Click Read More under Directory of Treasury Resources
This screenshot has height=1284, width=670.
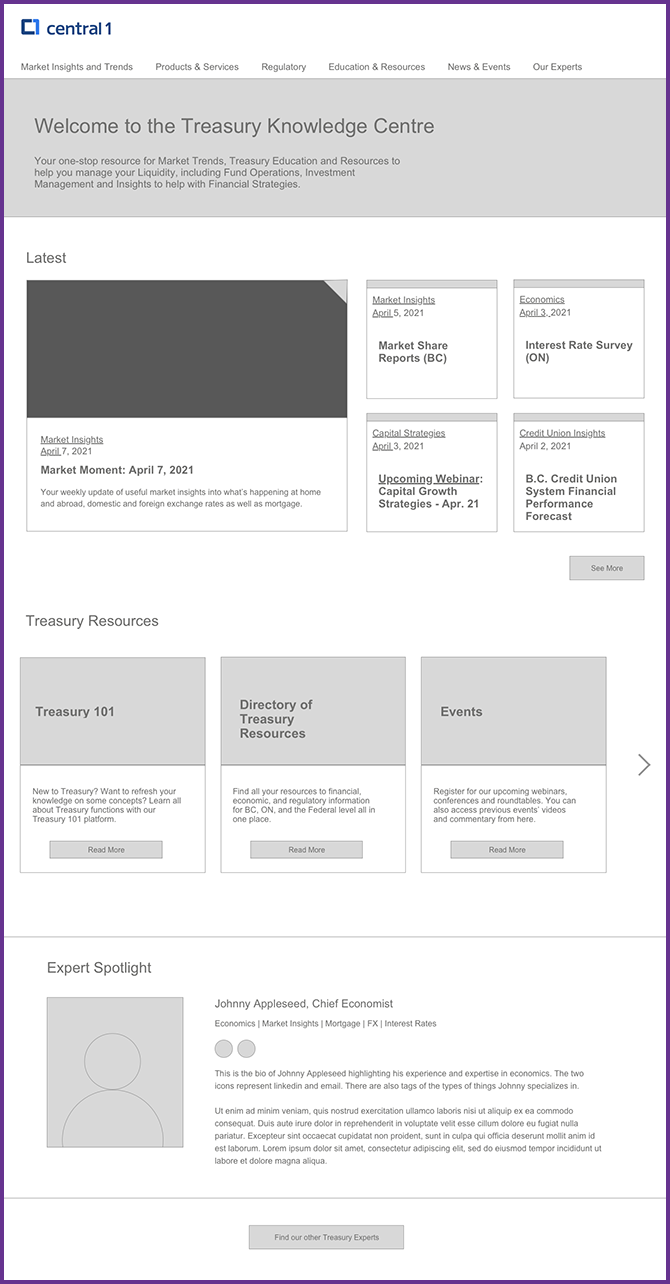click(307, 850)
